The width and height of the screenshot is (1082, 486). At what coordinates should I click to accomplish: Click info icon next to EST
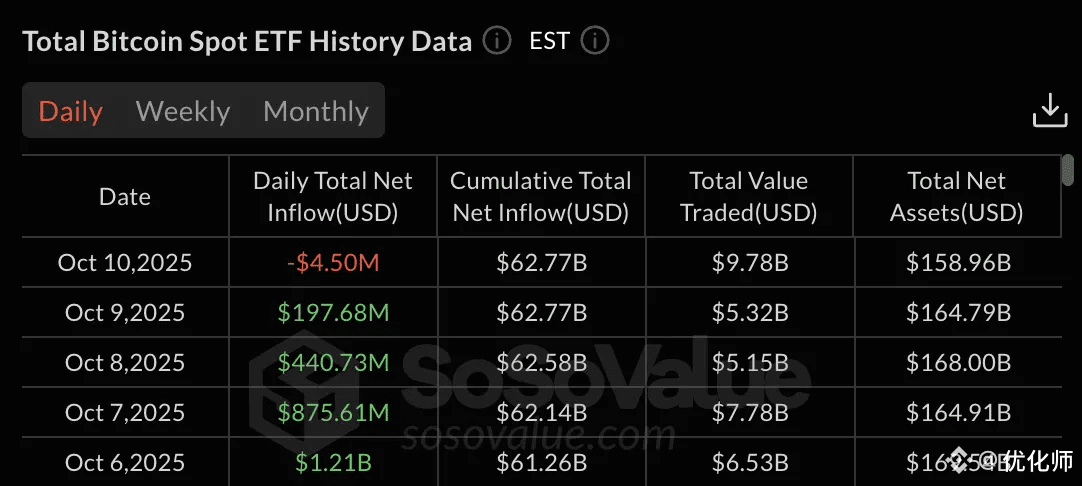click(x=594, y=41)
